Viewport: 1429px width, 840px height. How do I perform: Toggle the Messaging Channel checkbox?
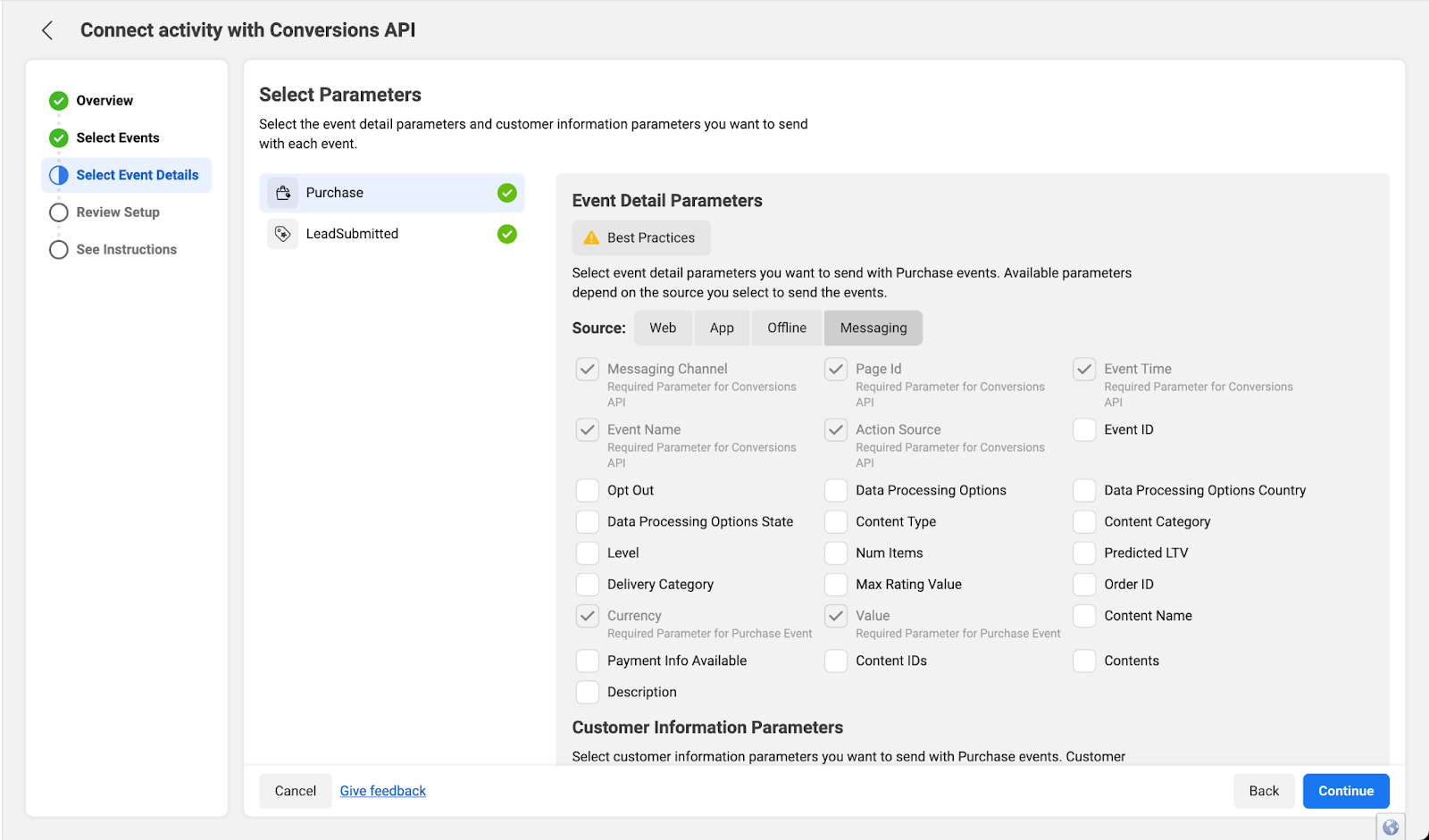tap(588, 370)
